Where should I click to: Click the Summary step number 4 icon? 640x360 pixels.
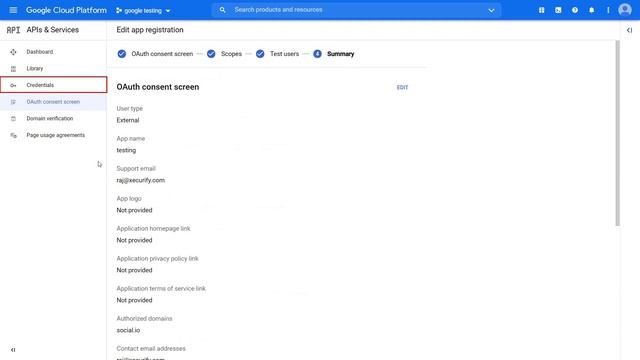point(317,54)
